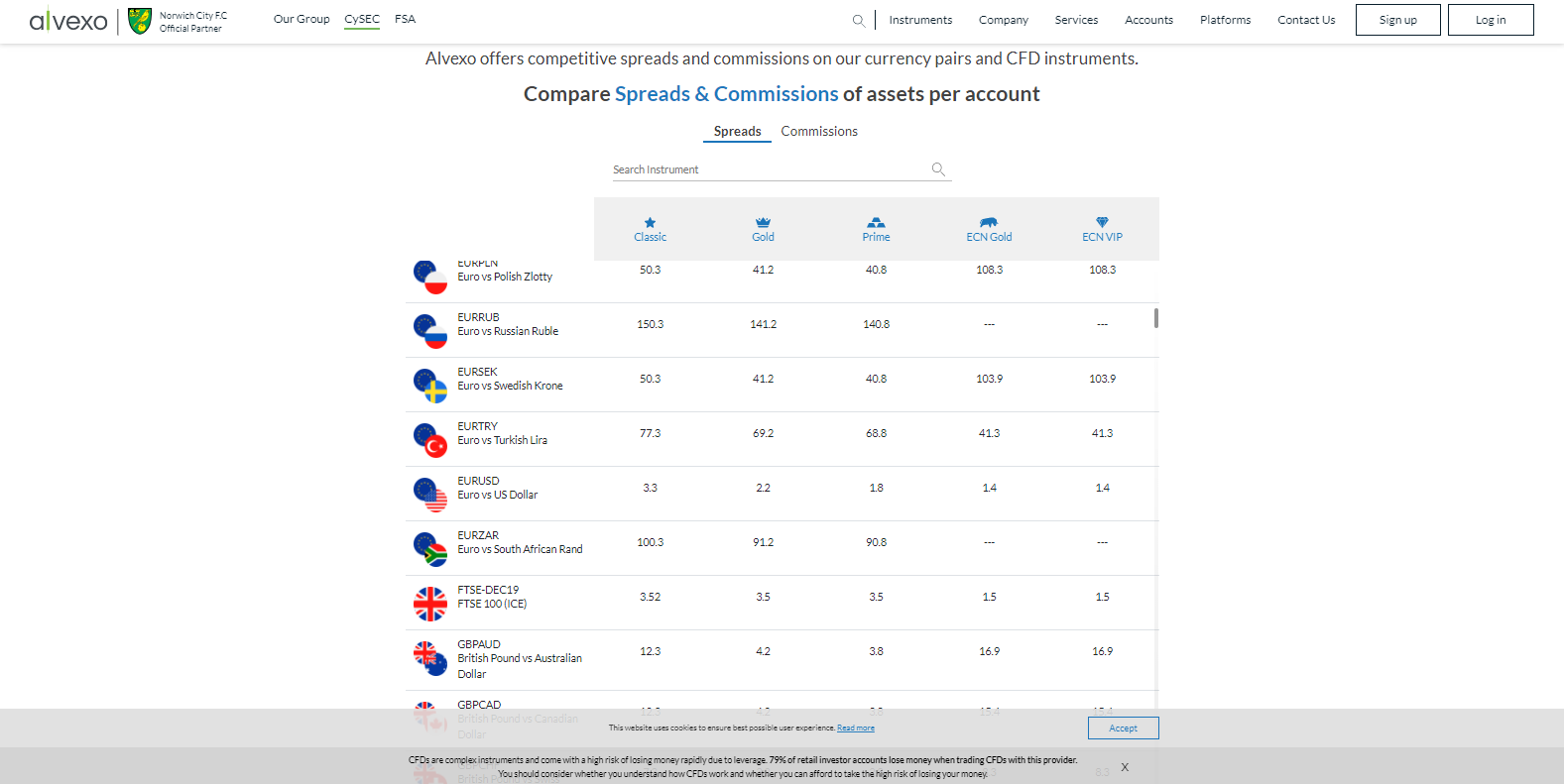Click the header search magnifier icon
This screenshot has height=784, width=1564.
[x=859, y=20]
